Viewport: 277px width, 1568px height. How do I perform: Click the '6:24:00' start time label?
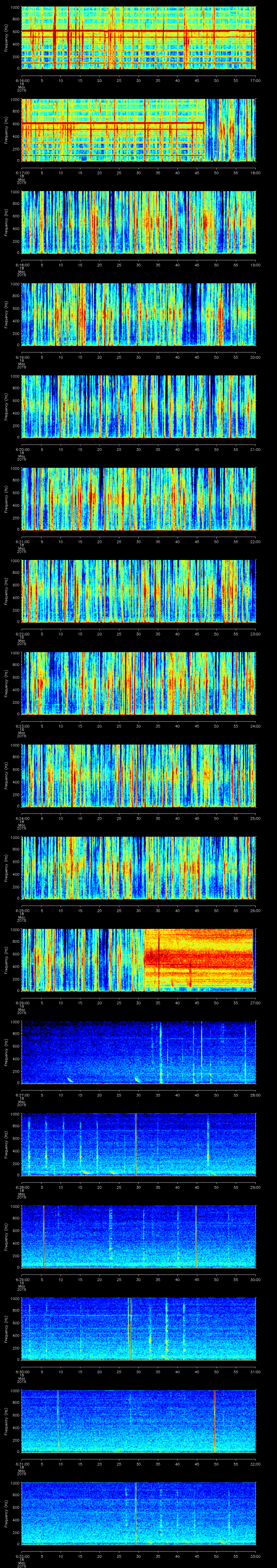coord(22,818)
